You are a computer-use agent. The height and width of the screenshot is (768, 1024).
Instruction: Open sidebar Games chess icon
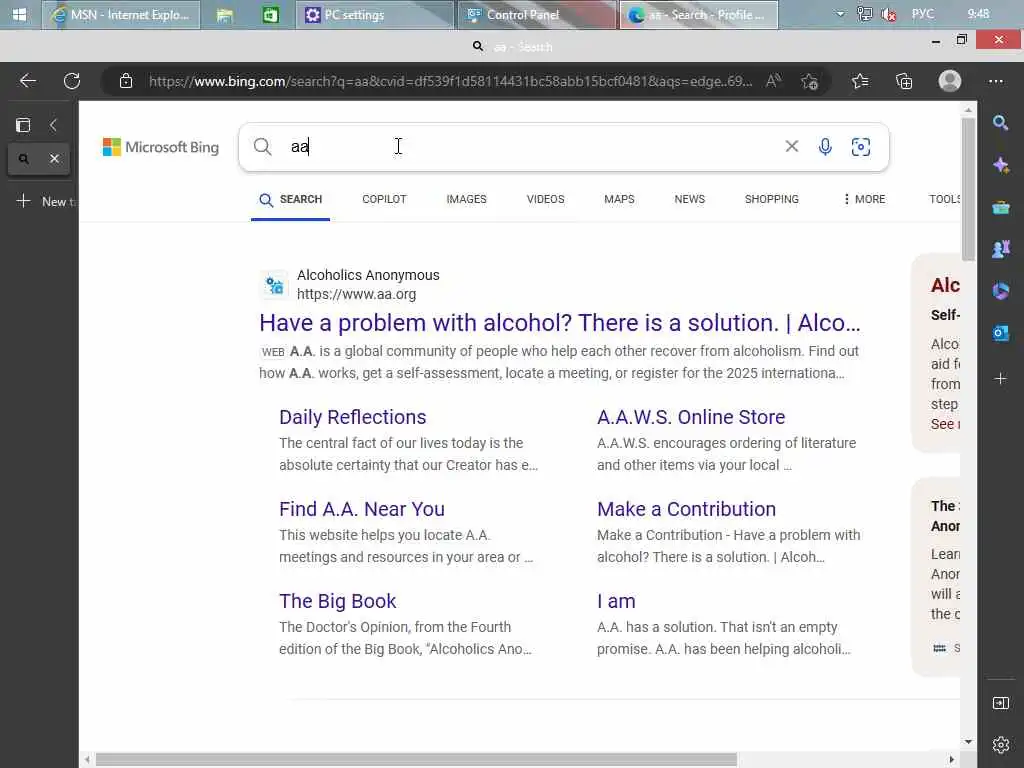point(1000,249)
